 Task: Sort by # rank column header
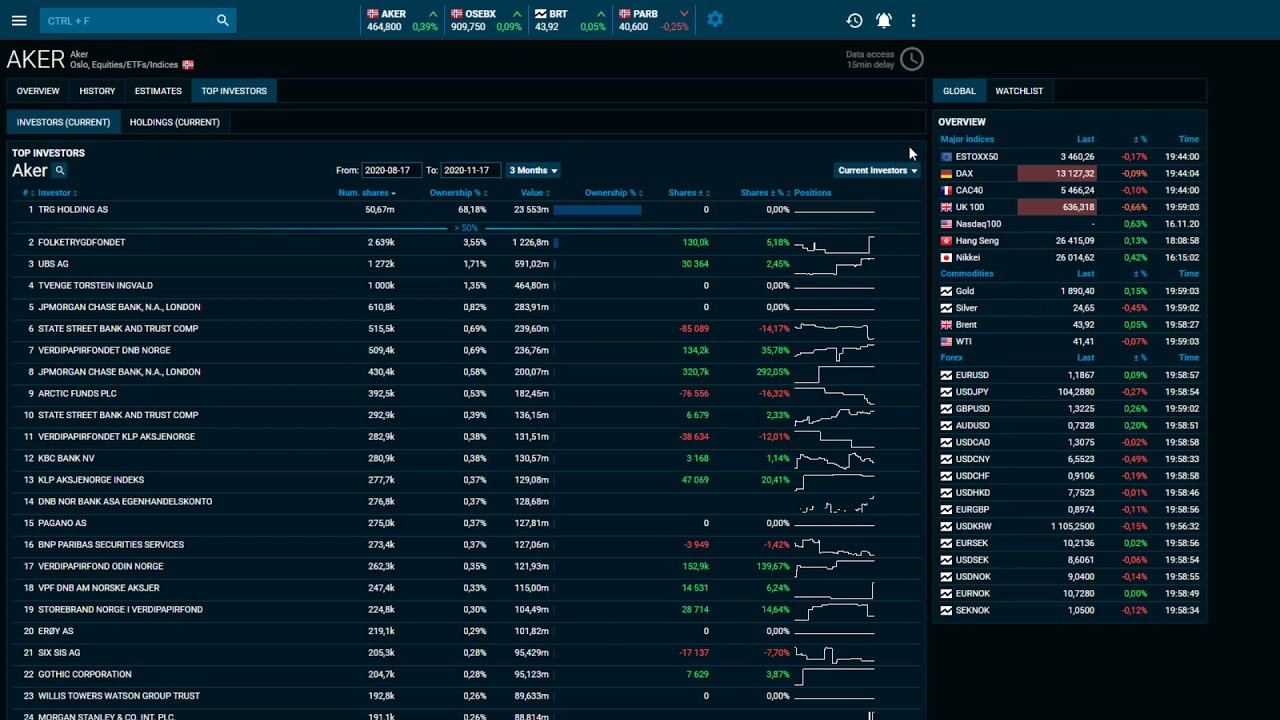pos(26,193)
